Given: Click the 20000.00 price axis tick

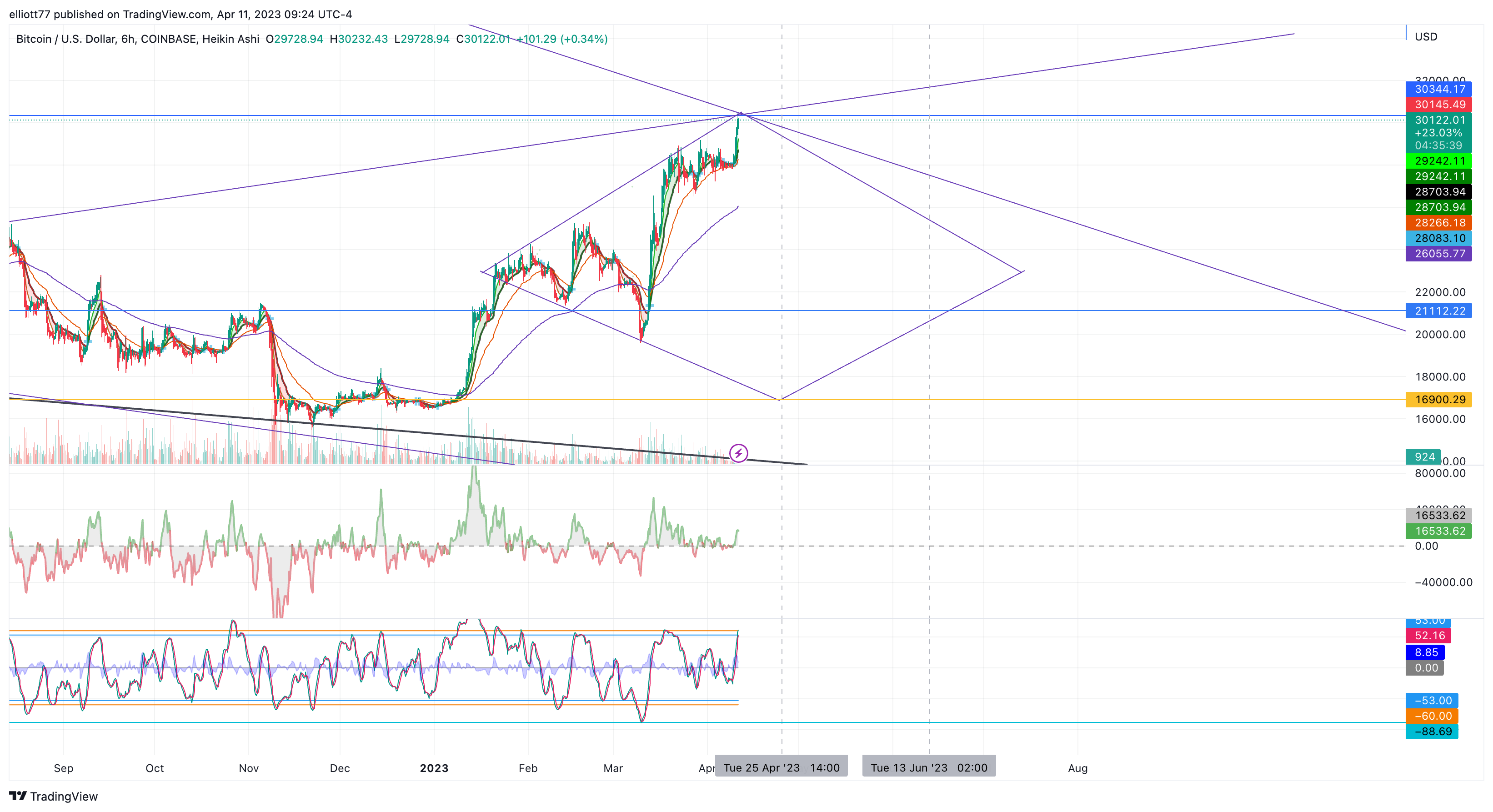Looking at the screenshot, I should click(1440, 335).
